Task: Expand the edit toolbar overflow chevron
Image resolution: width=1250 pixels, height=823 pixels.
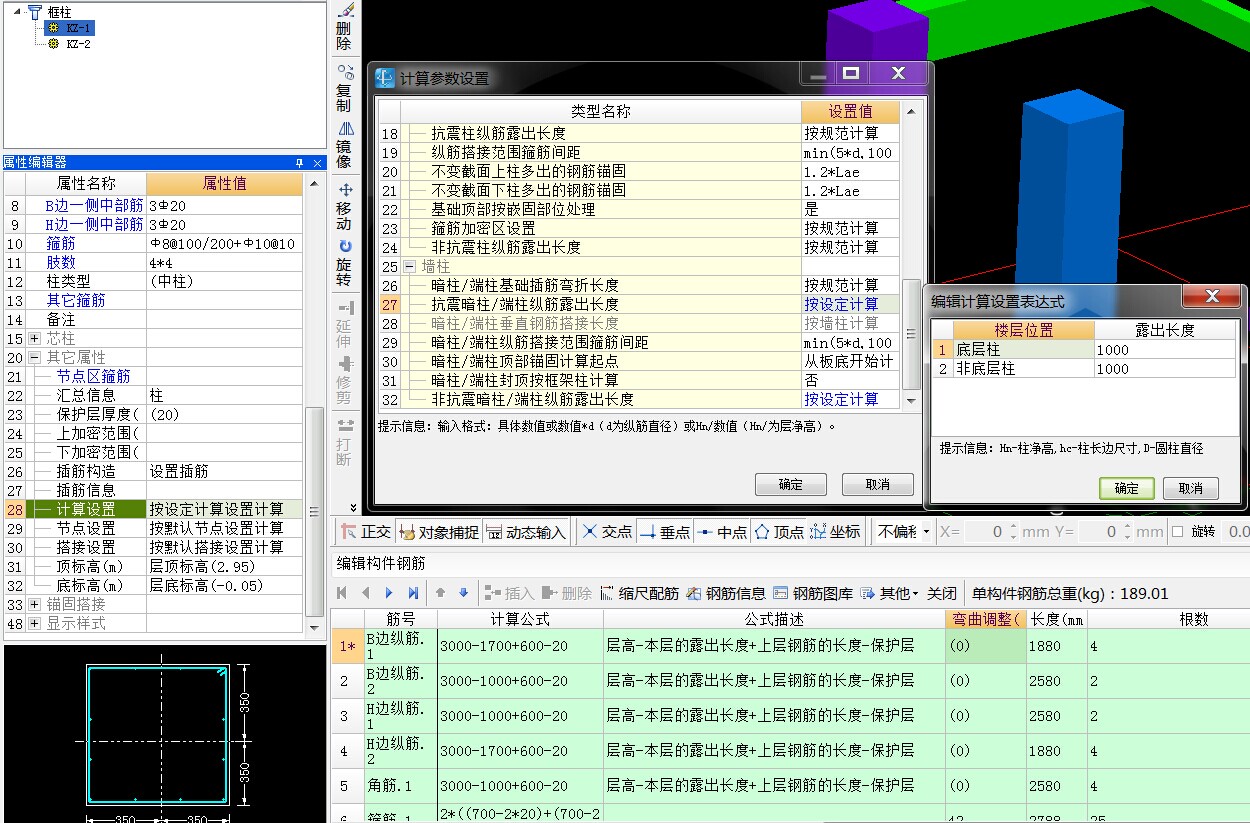Action: [x=352, y=508]
